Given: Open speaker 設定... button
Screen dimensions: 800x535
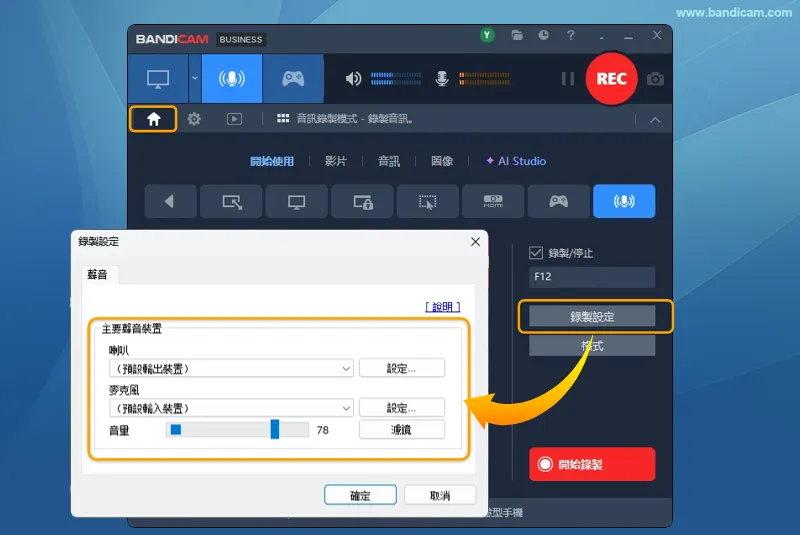Looking at the screenshot, I should [x=402, y=368].
